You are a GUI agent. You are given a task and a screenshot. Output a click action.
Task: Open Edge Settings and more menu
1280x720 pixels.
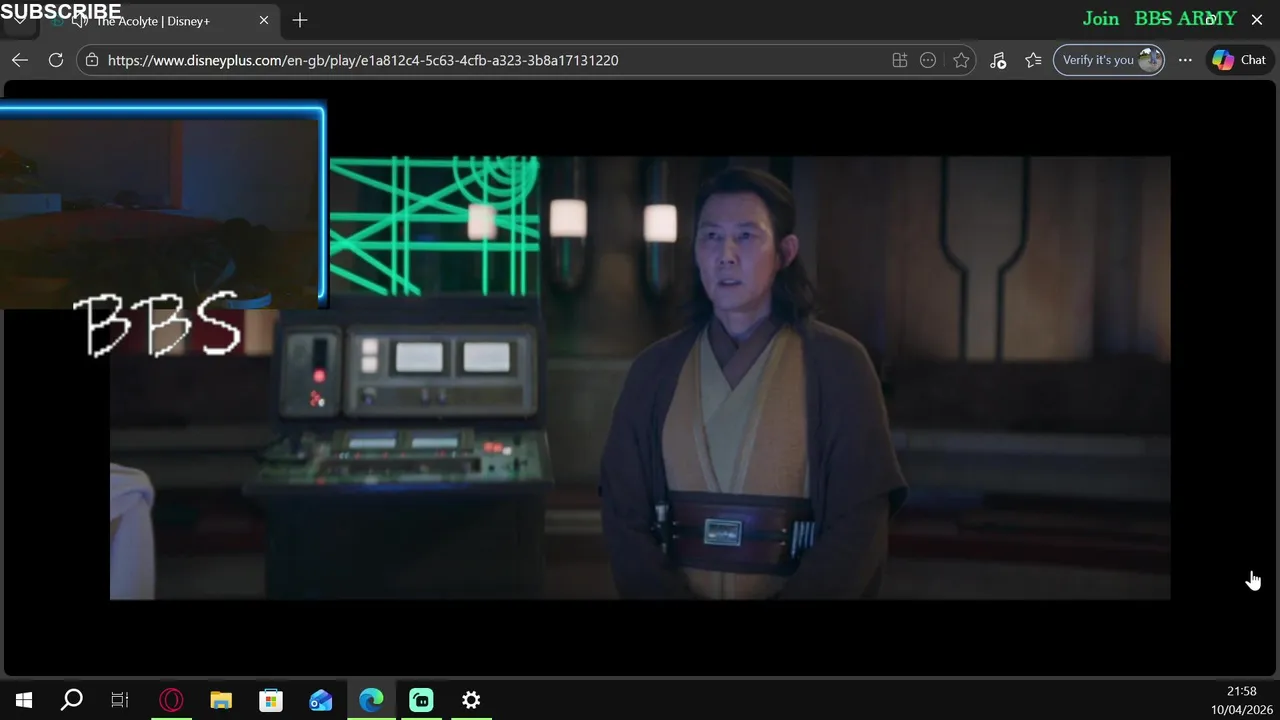pyautogui.click(x=1185, y=60)
